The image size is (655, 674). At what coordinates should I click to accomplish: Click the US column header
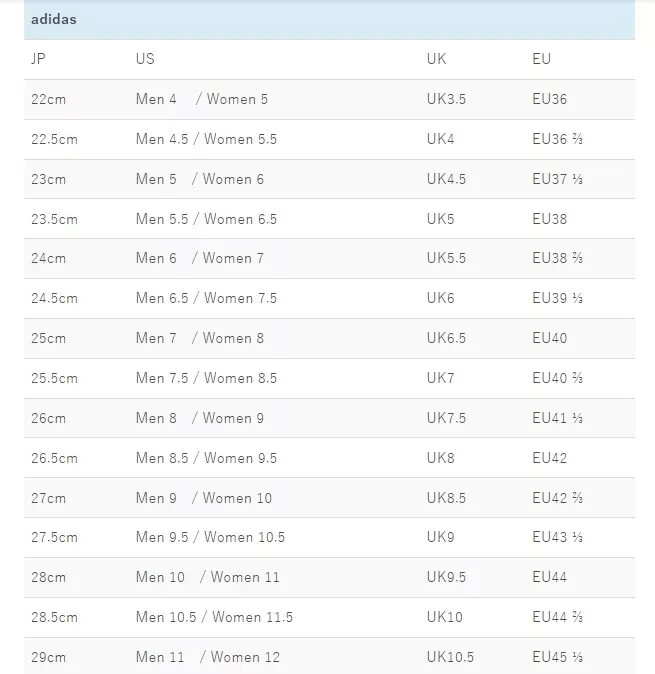click(x=145, y=59)
